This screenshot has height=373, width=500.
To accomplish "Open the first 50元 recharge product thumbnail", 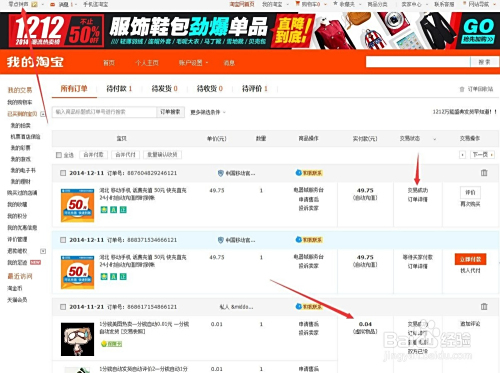I will coord(77,205).
